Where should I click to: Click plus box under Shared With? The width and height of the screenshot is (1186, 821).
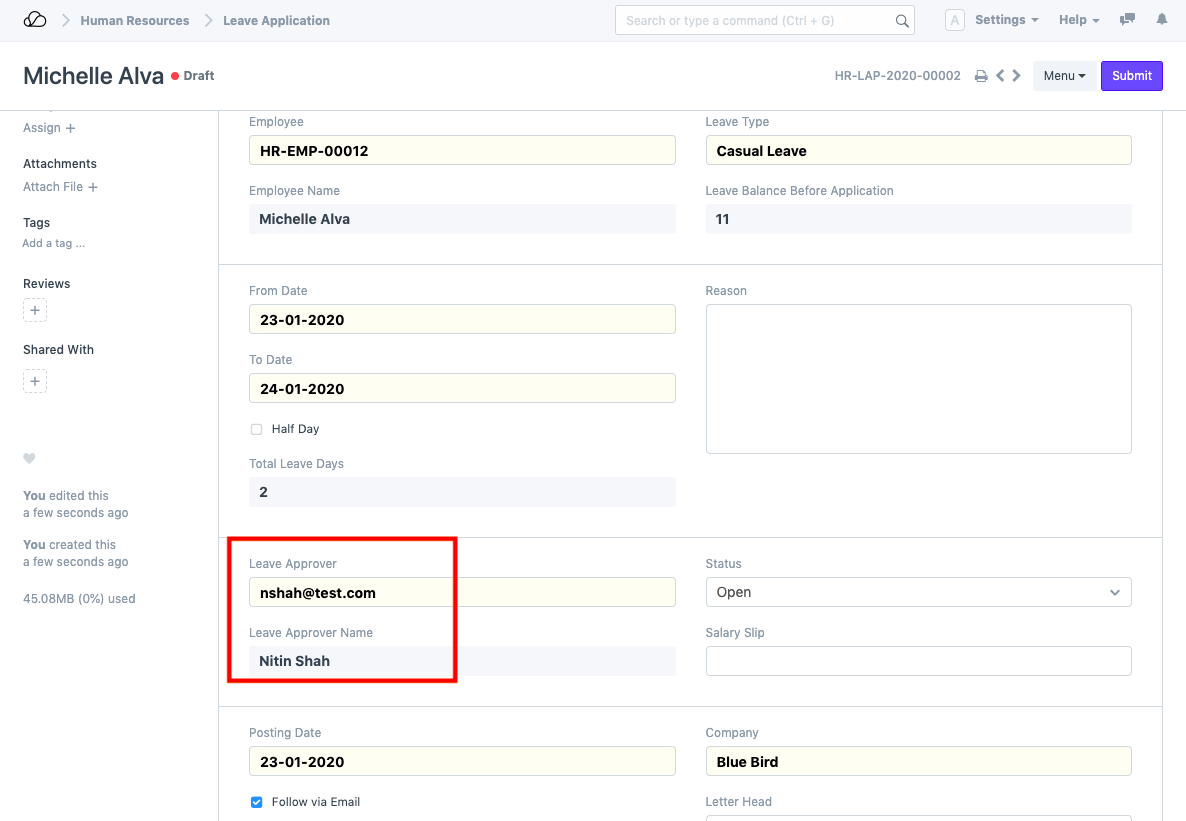point(35,381)
